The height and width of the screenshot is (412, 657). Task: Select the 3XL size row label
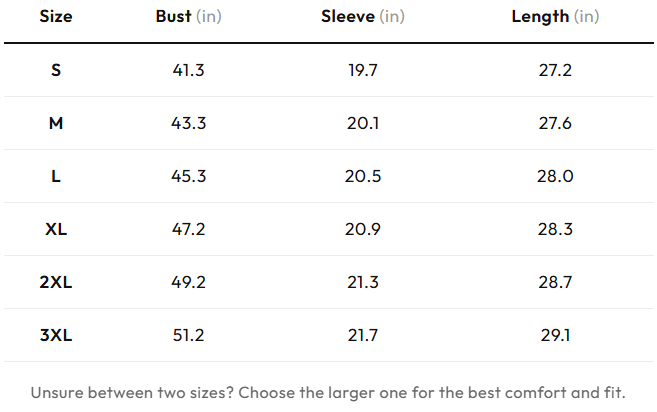(x=56, y=335)
